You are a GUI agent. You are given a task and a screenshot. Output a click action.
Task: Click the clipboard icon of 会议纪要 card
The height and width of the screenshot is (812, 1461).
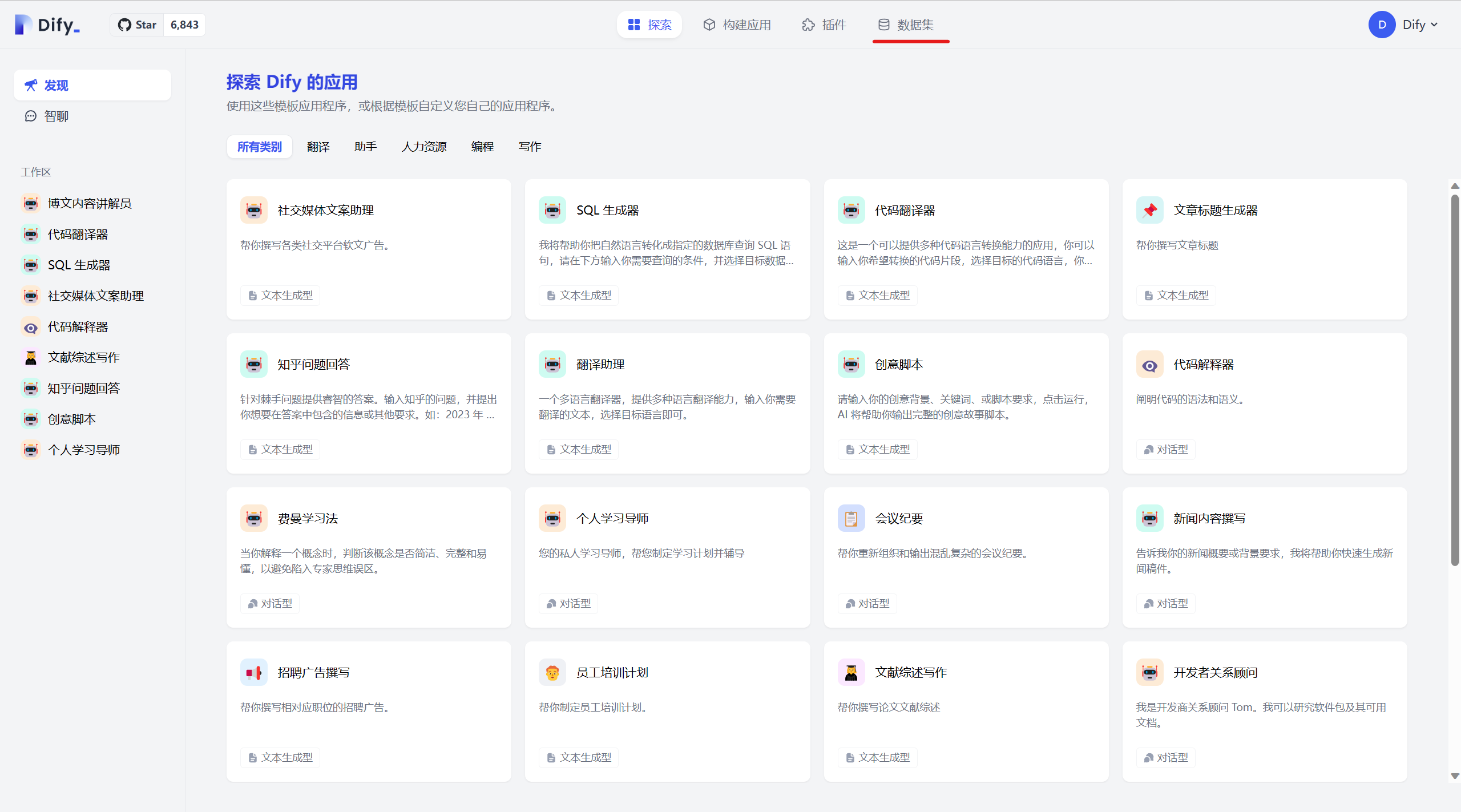coord(851,518)
